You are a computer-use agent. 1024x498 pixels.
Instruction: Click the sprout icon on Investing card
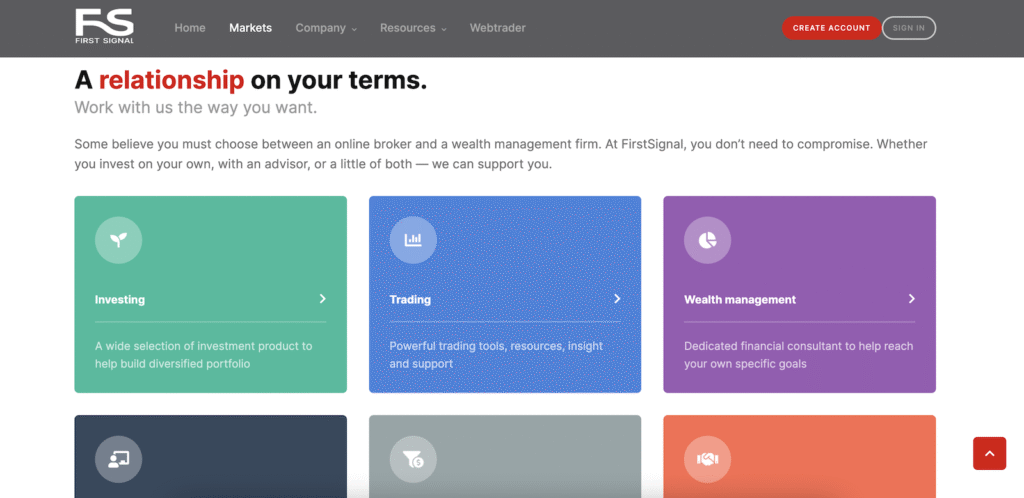(118, 240)
